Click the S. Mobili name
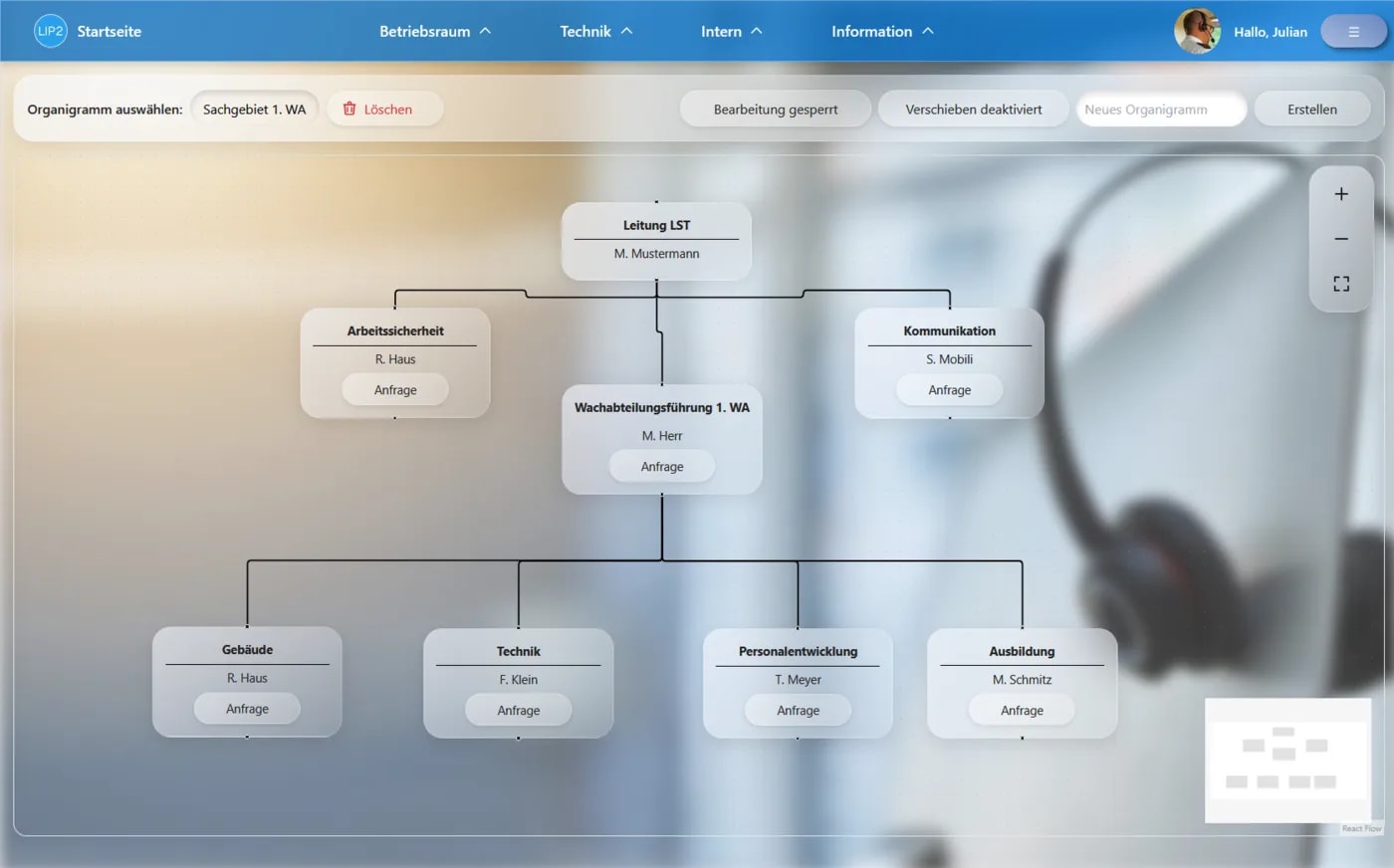 [x=949, y=359]
